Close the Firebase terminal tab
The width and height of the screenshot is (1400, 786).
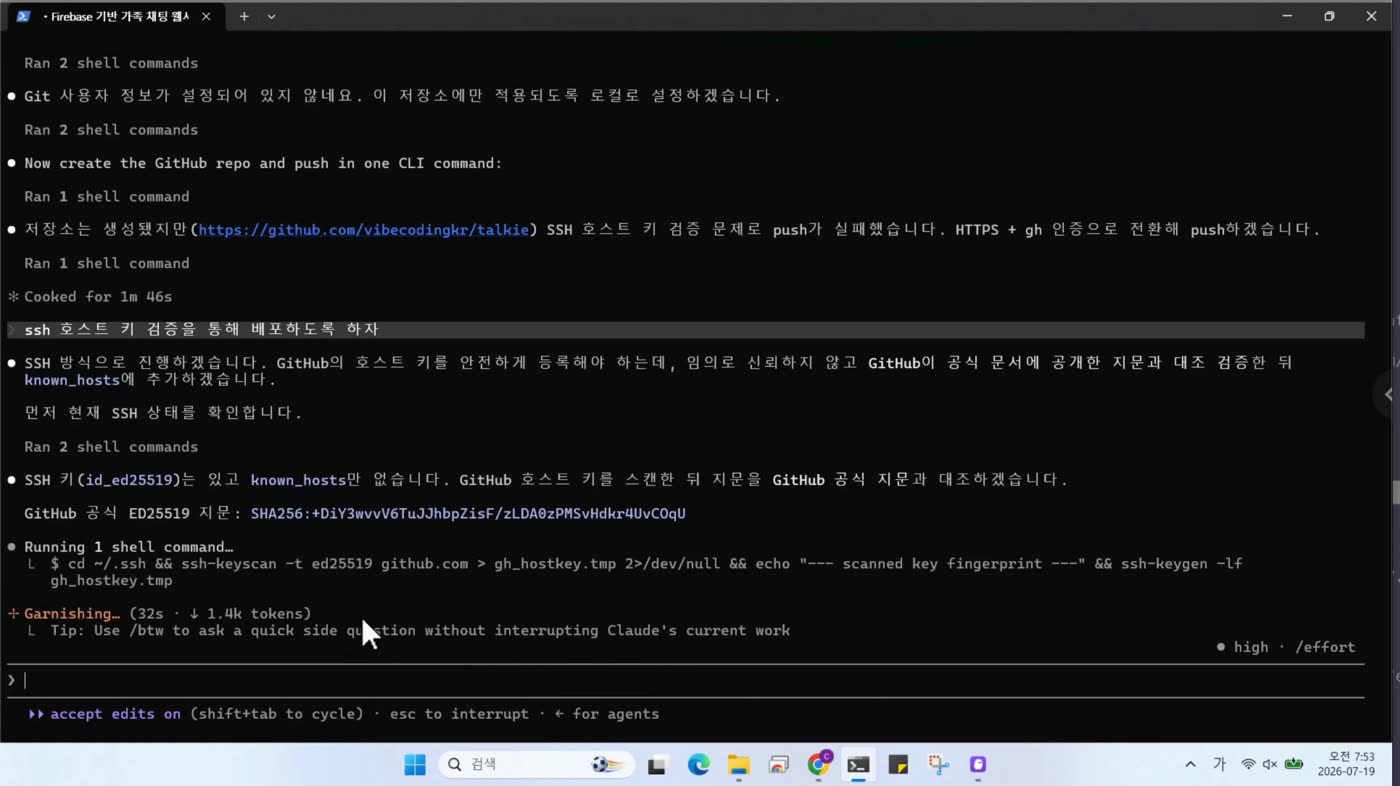(x=206, y=16)
